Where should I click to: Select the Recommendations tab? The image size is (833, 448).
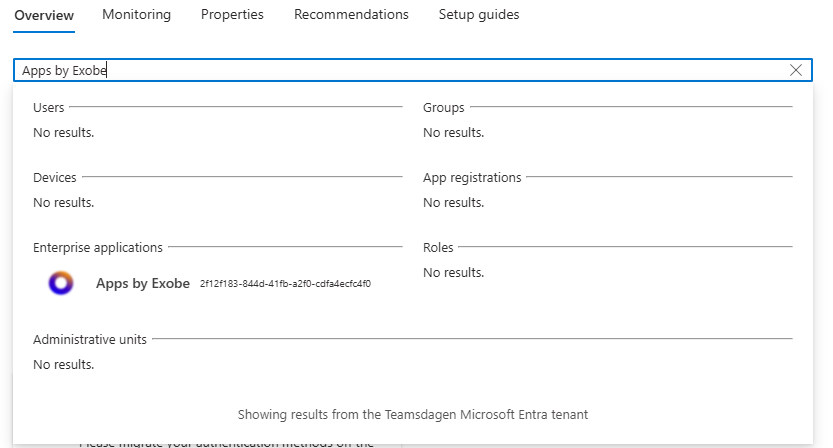[351, 14]
